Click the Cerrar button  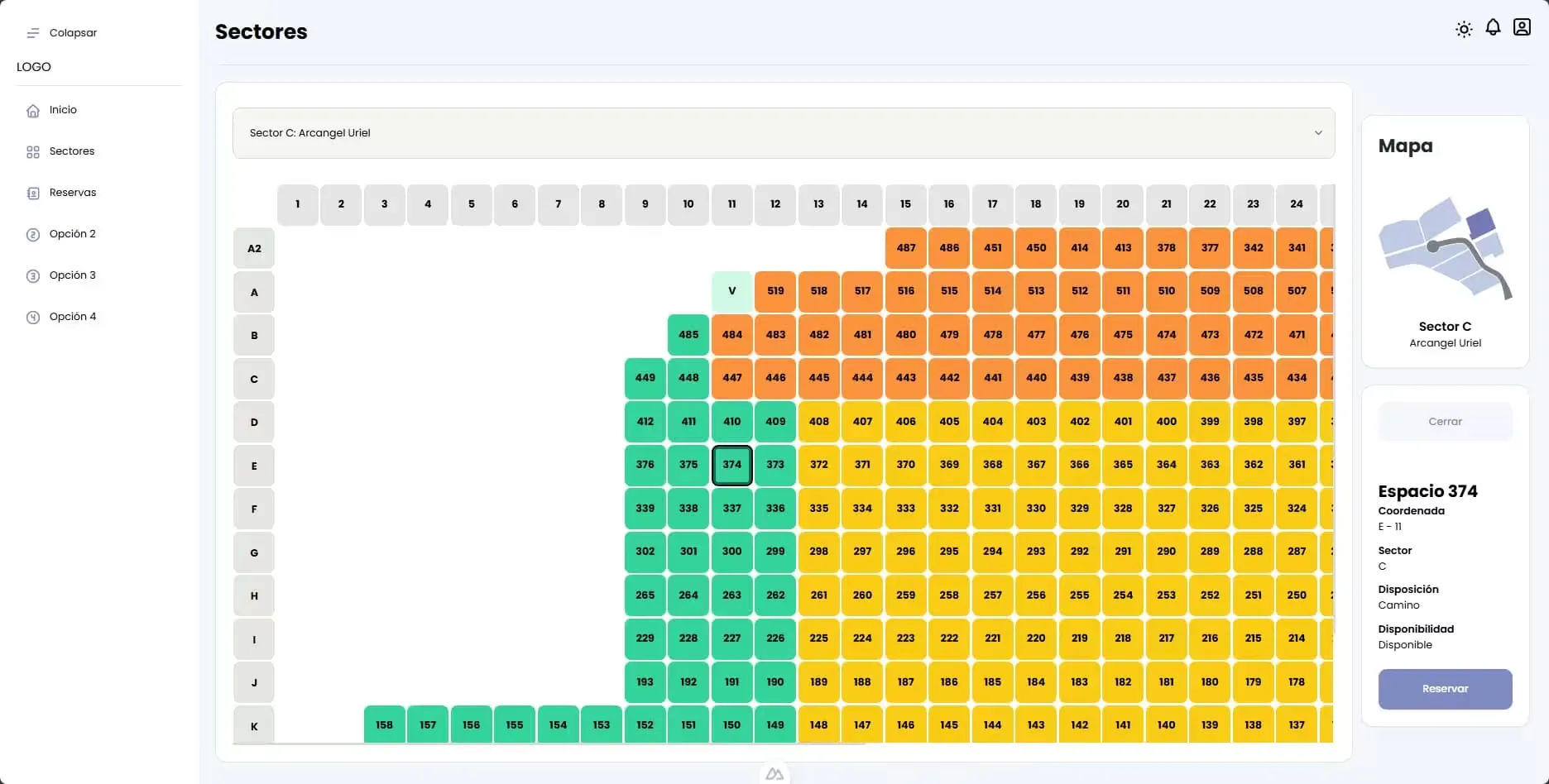point(1445,421)
